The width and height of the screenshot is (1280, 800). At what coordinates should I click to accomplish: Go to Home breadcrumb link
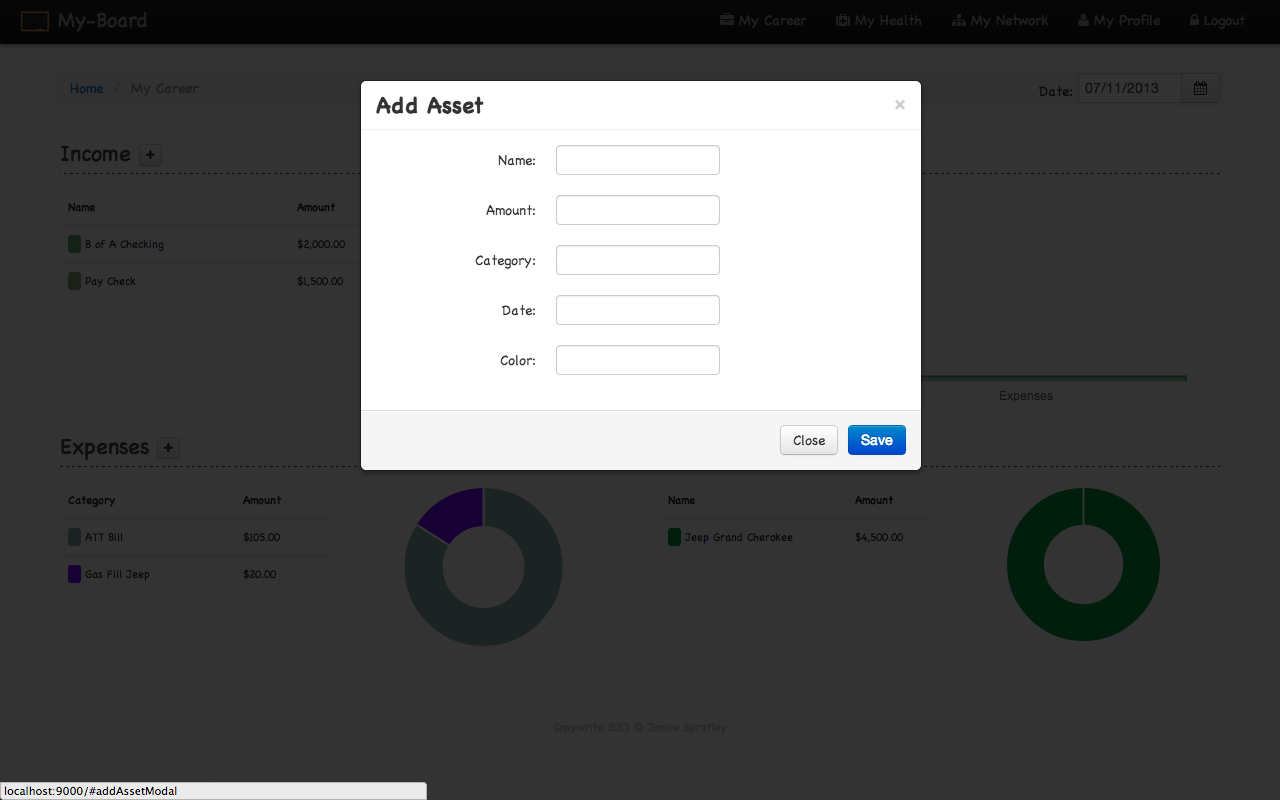(86, 88)
